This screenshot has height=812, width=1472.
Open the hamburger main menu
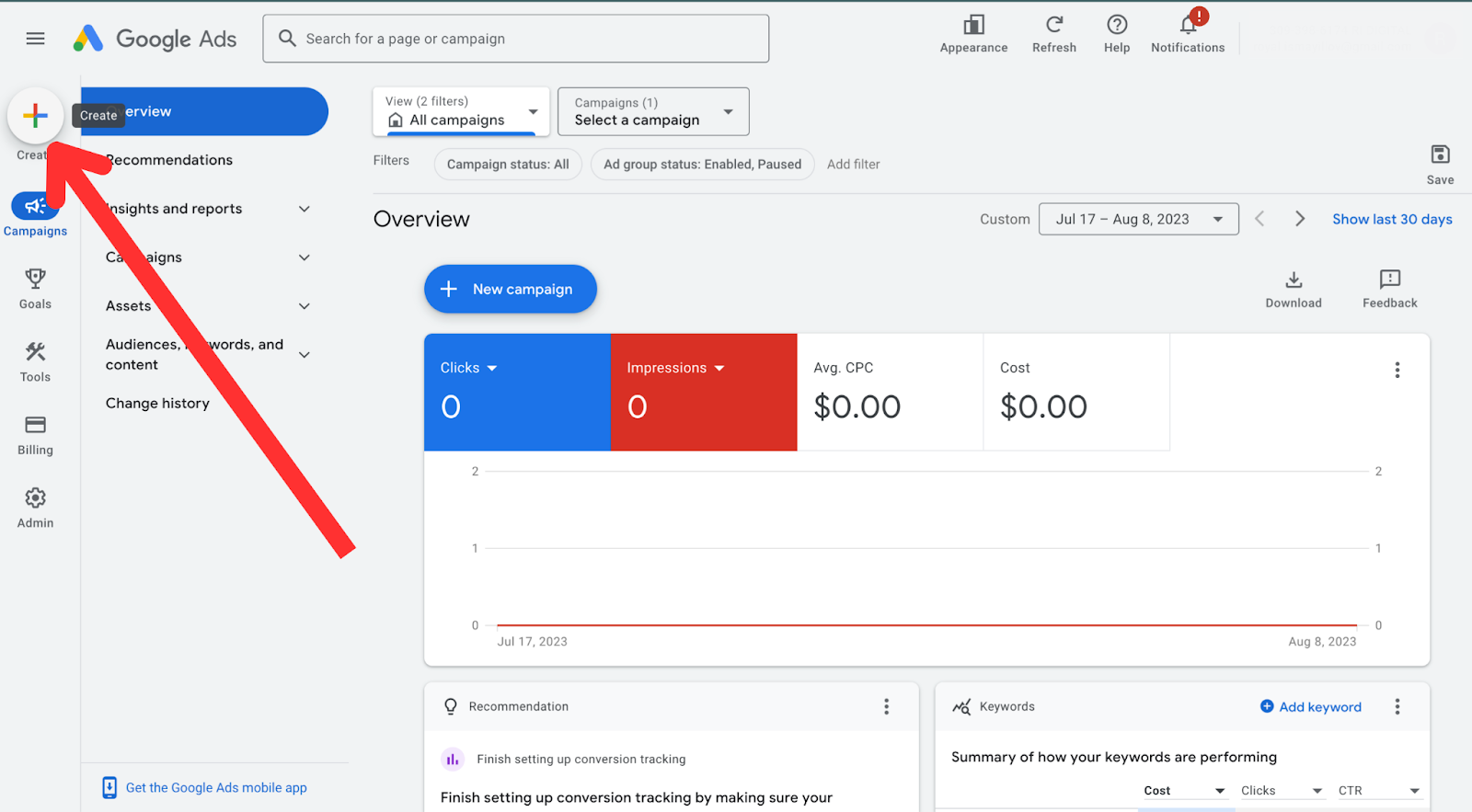(x=35, y=39)
